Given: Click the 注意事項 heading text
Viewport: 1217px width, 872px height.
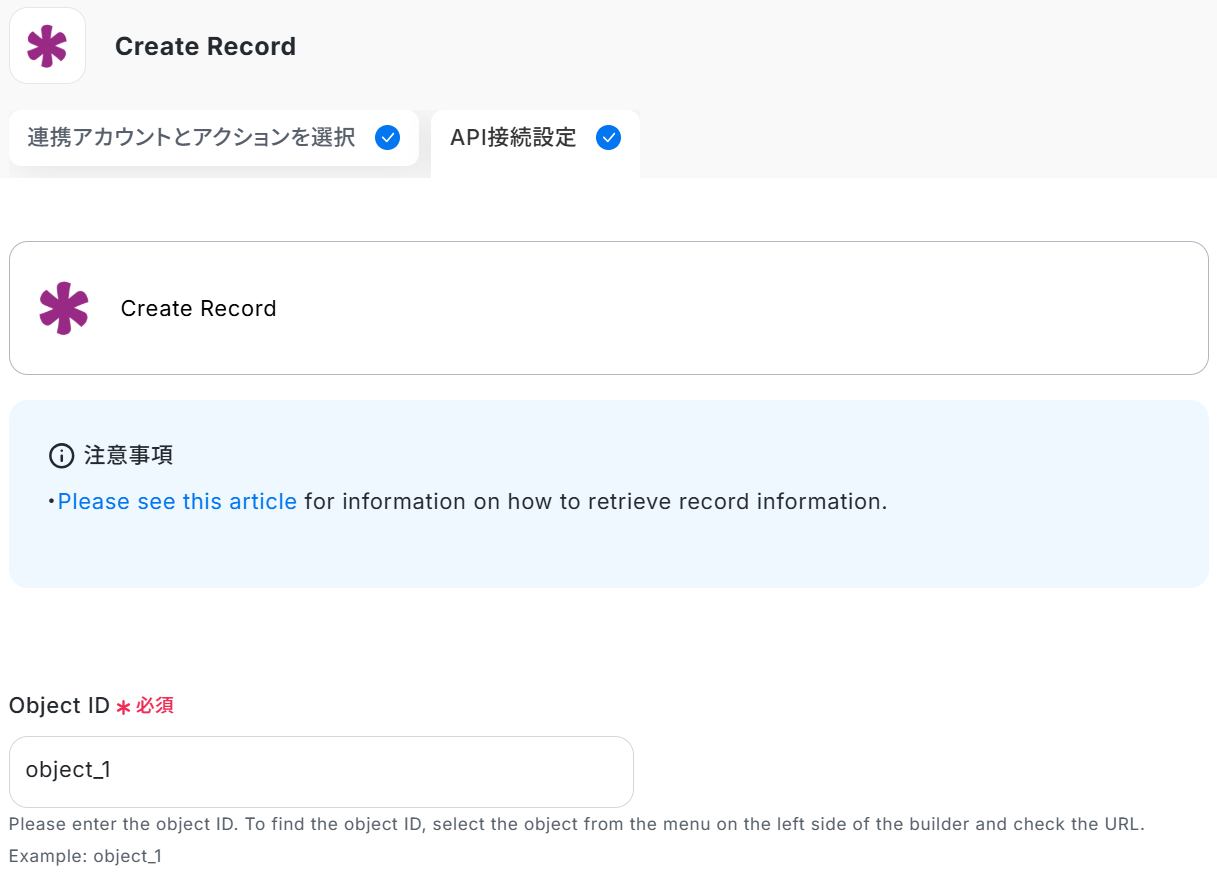Looking at the screenshot, I should click(x=128, y=456).
